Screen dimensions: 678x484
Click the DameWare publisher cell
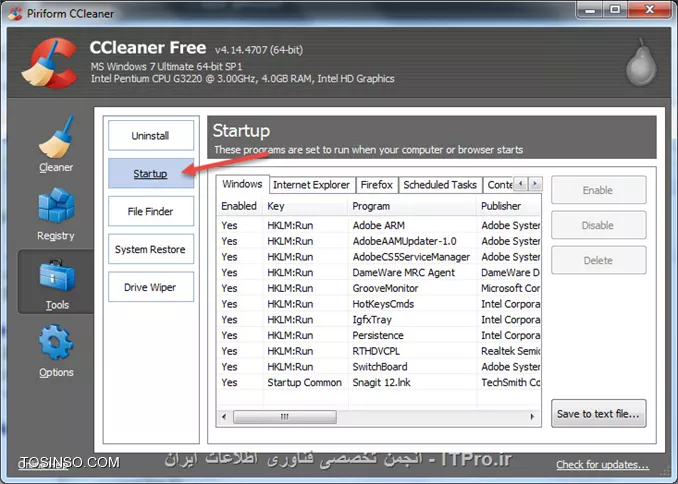point(511,272)
